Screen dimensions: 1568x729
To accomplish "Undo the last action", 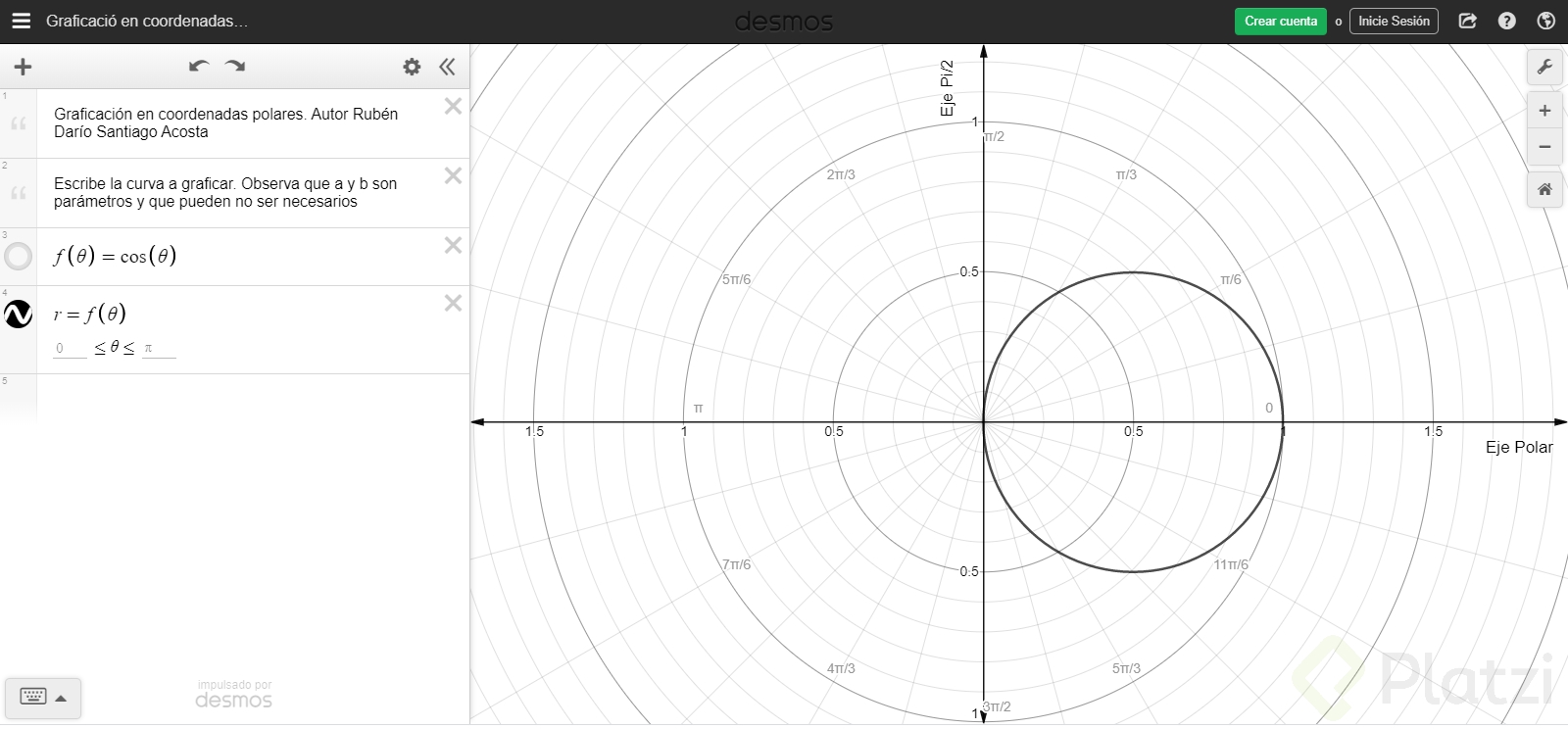I will [199, 67].
